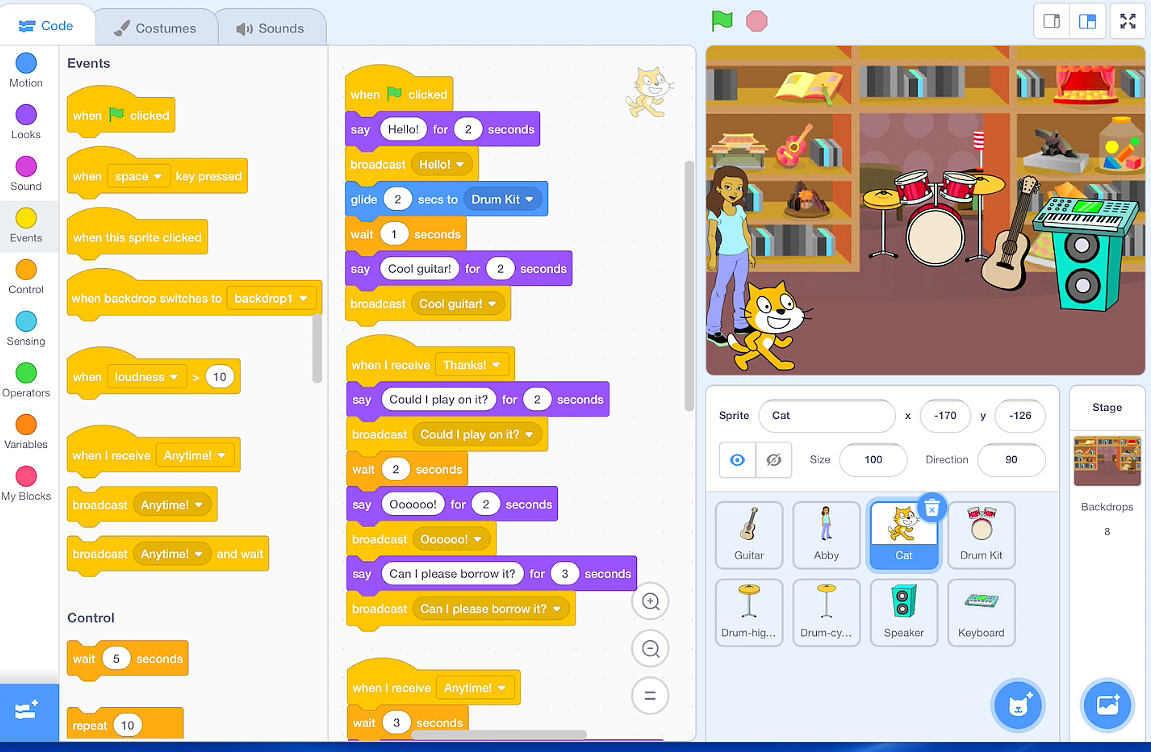The width and height of the screenshot is (1151, 752).
Task: Click the loudness threshold value 10
Action: (x=219, y=377)
